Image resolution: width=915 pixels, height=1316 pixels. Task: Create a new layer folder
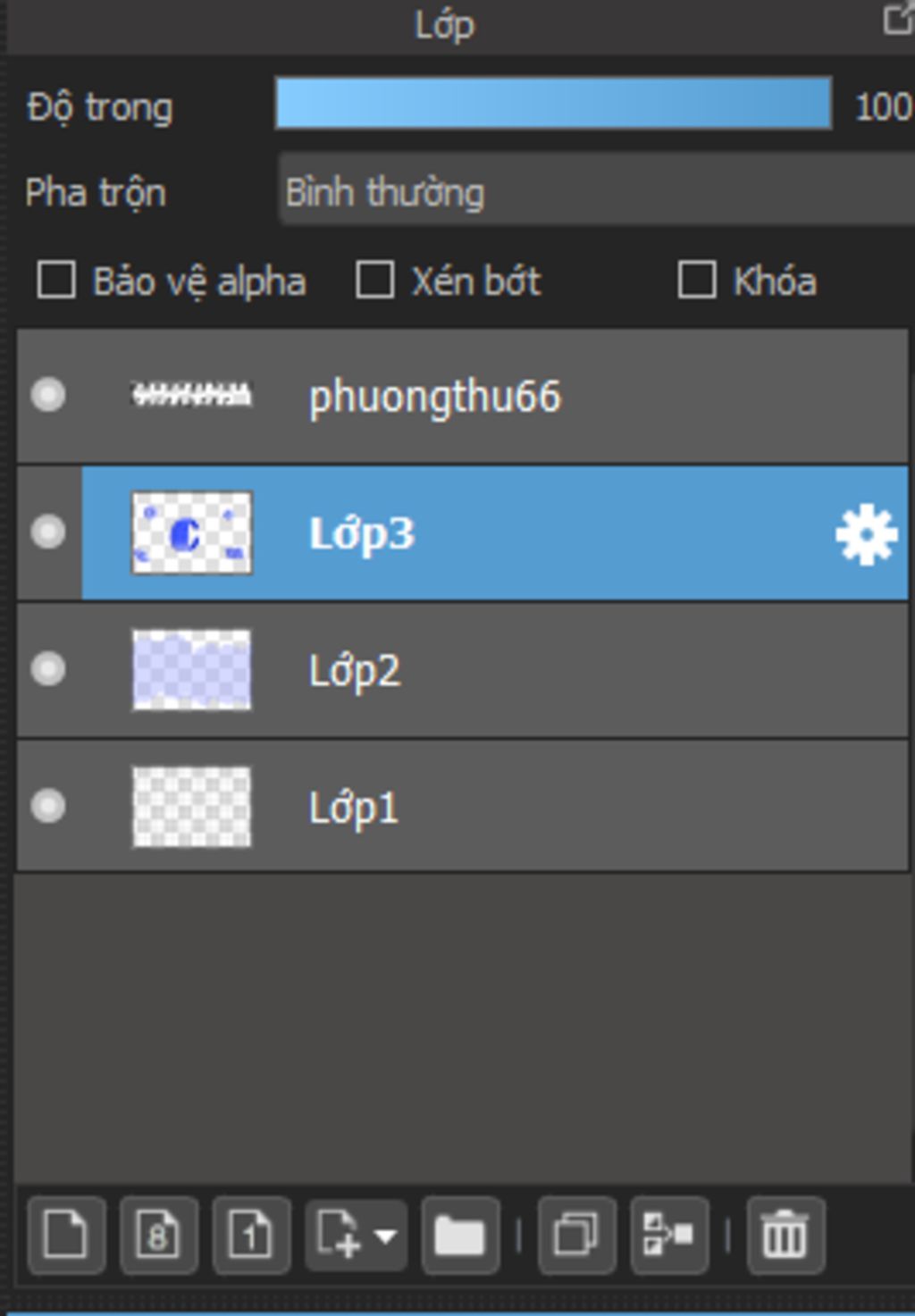pyautogui.click(x=460, y=1236)
